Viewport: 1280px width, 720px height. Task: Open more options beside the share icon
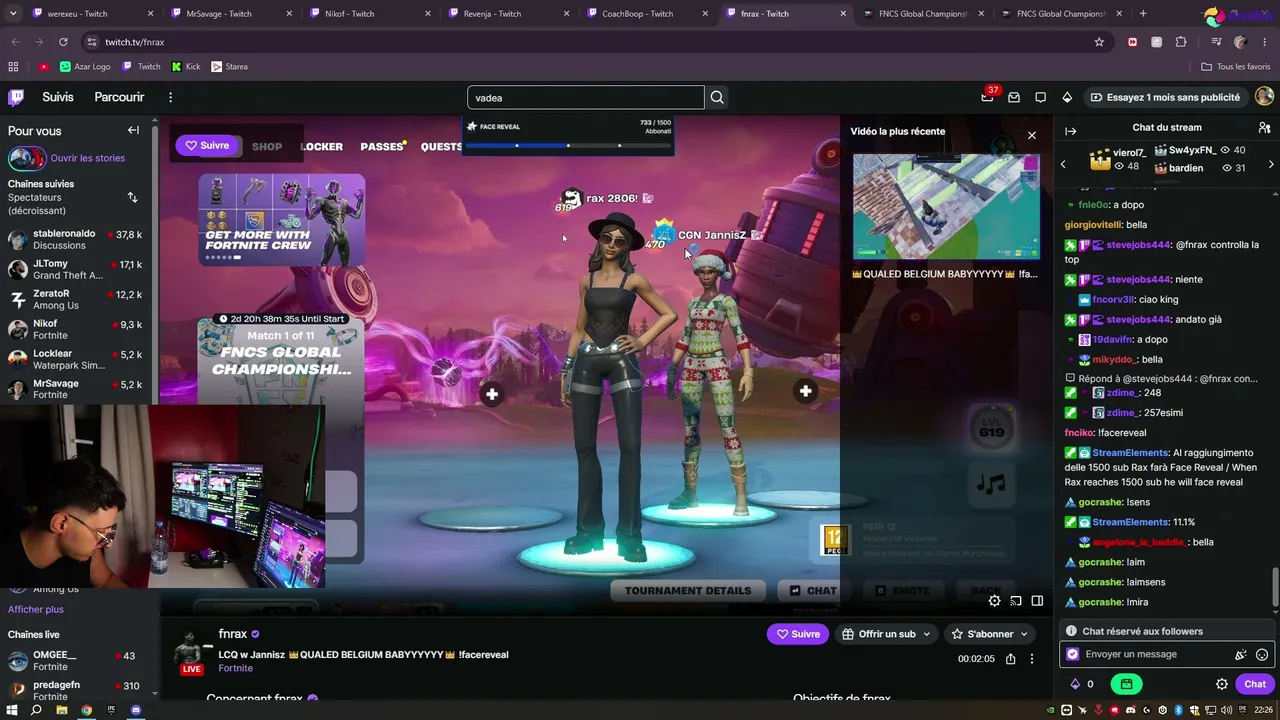1032,659
